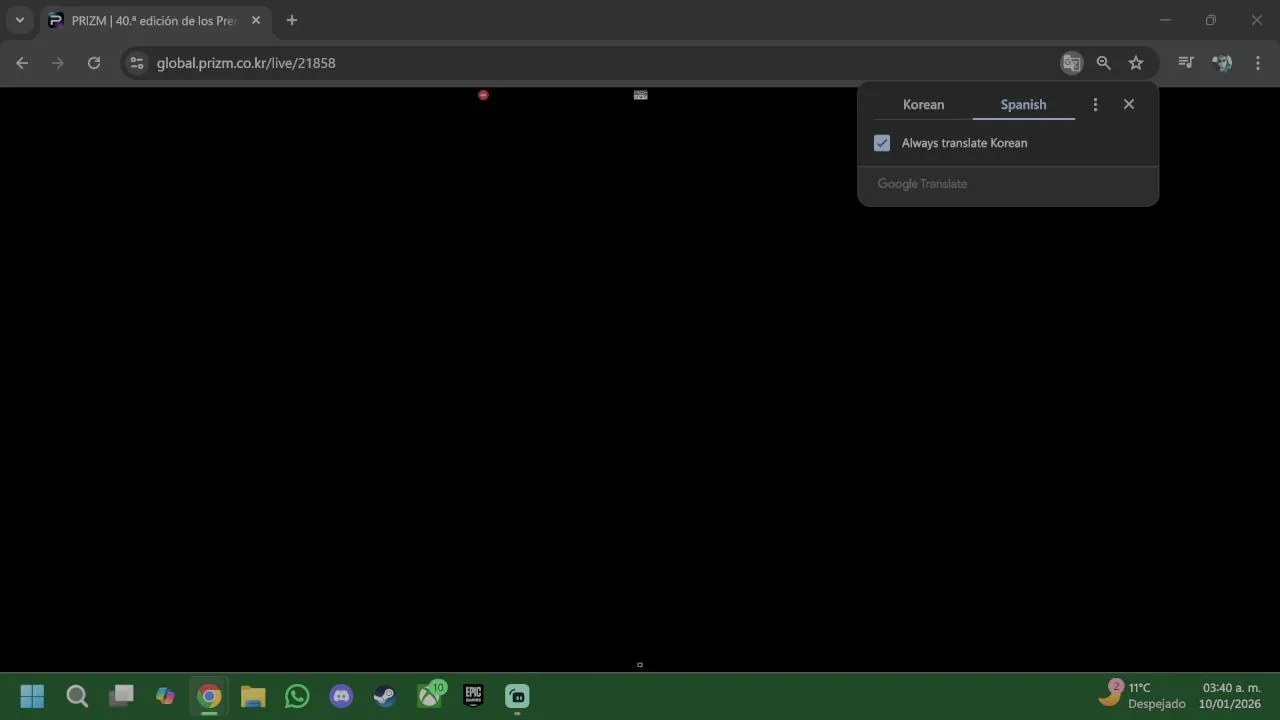Close the Google Translate popup

(x=1129, y=104)
